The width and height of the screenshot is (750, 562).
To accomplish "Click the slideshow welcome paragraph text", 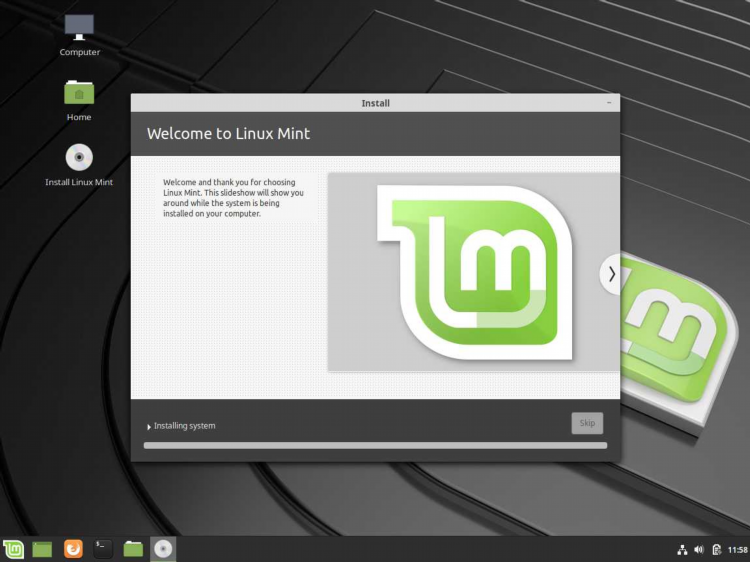I will [233, 198].
